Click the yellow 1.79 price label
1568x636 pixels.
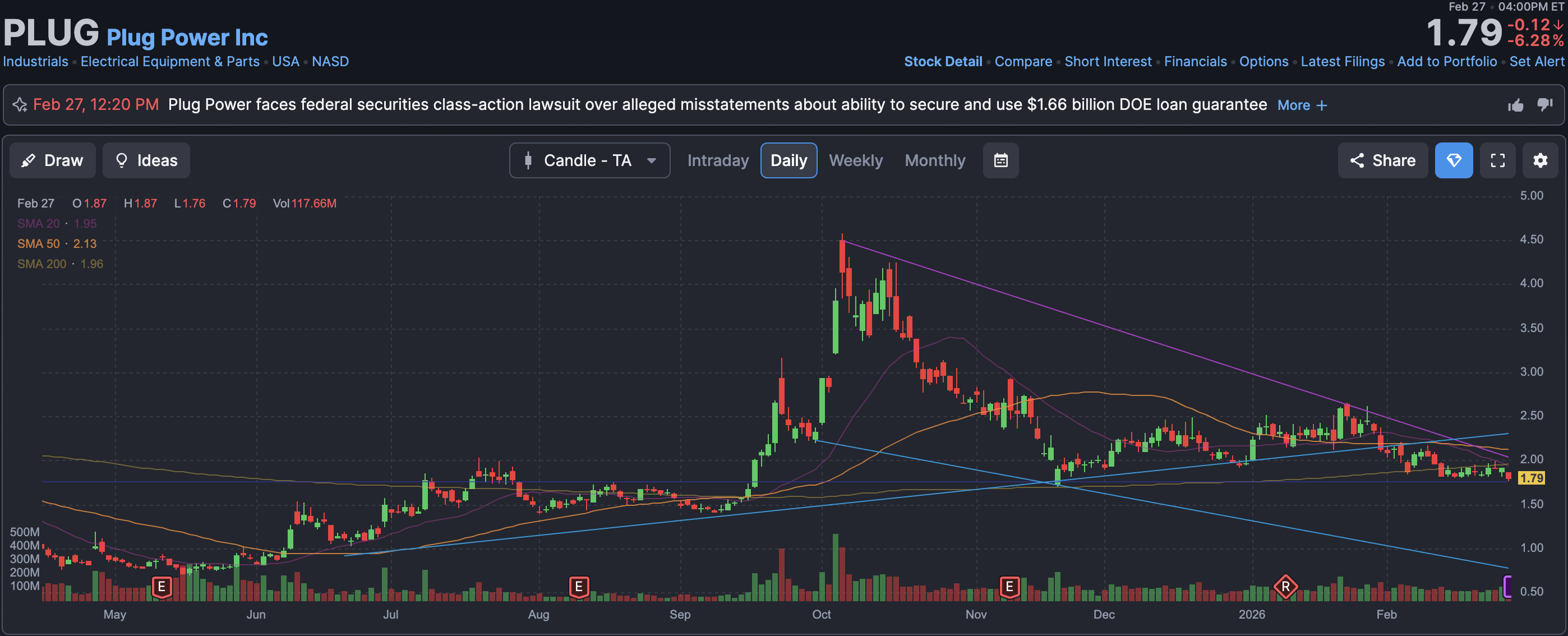tap(1531, 478)
